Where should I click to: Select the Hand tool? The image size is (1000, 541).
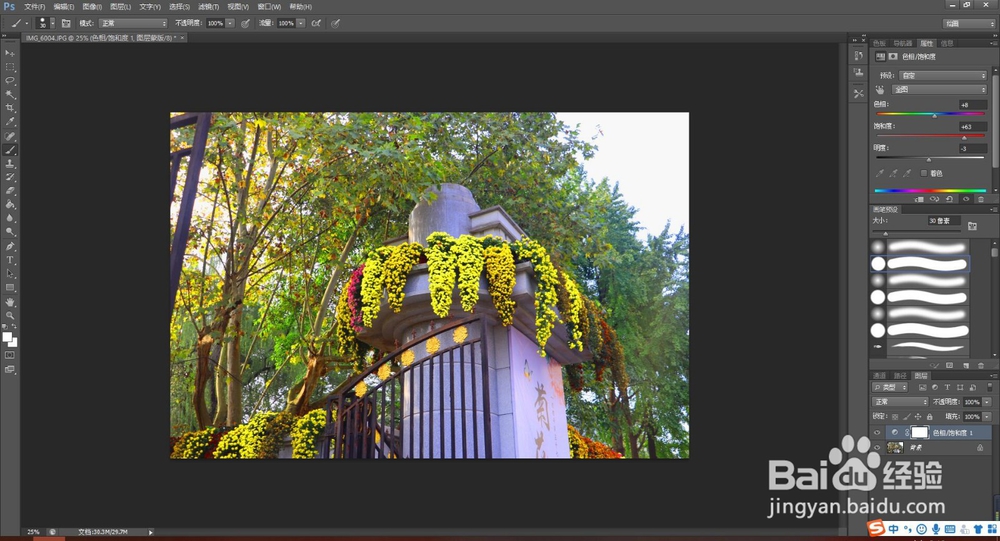coord(10,302)
